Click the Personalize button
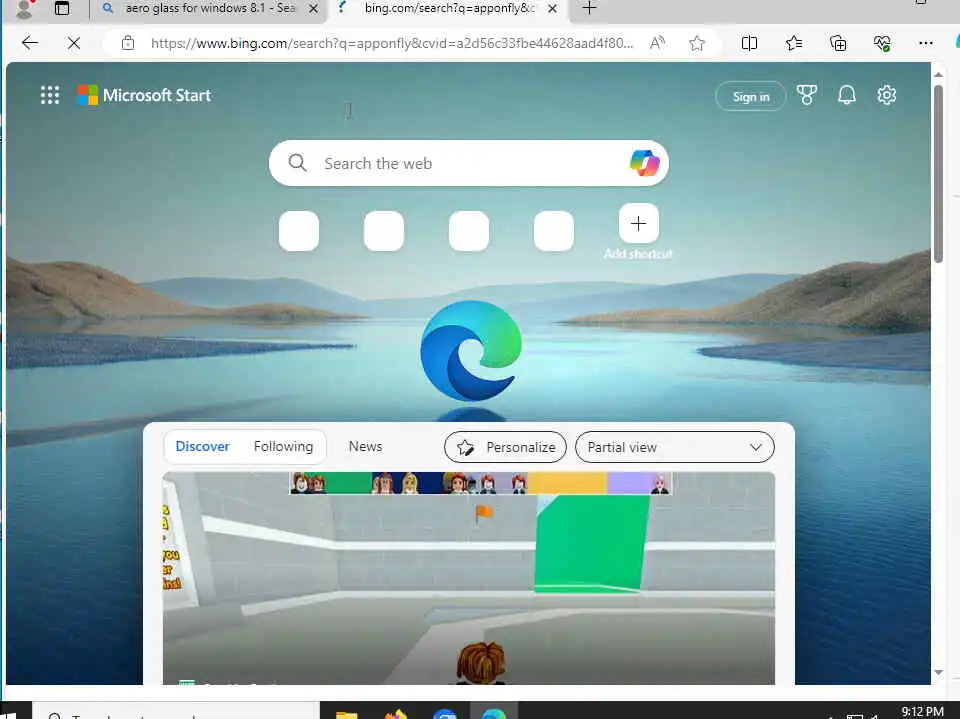The height and width of the screenshot is (719, 960). (505, 447)
